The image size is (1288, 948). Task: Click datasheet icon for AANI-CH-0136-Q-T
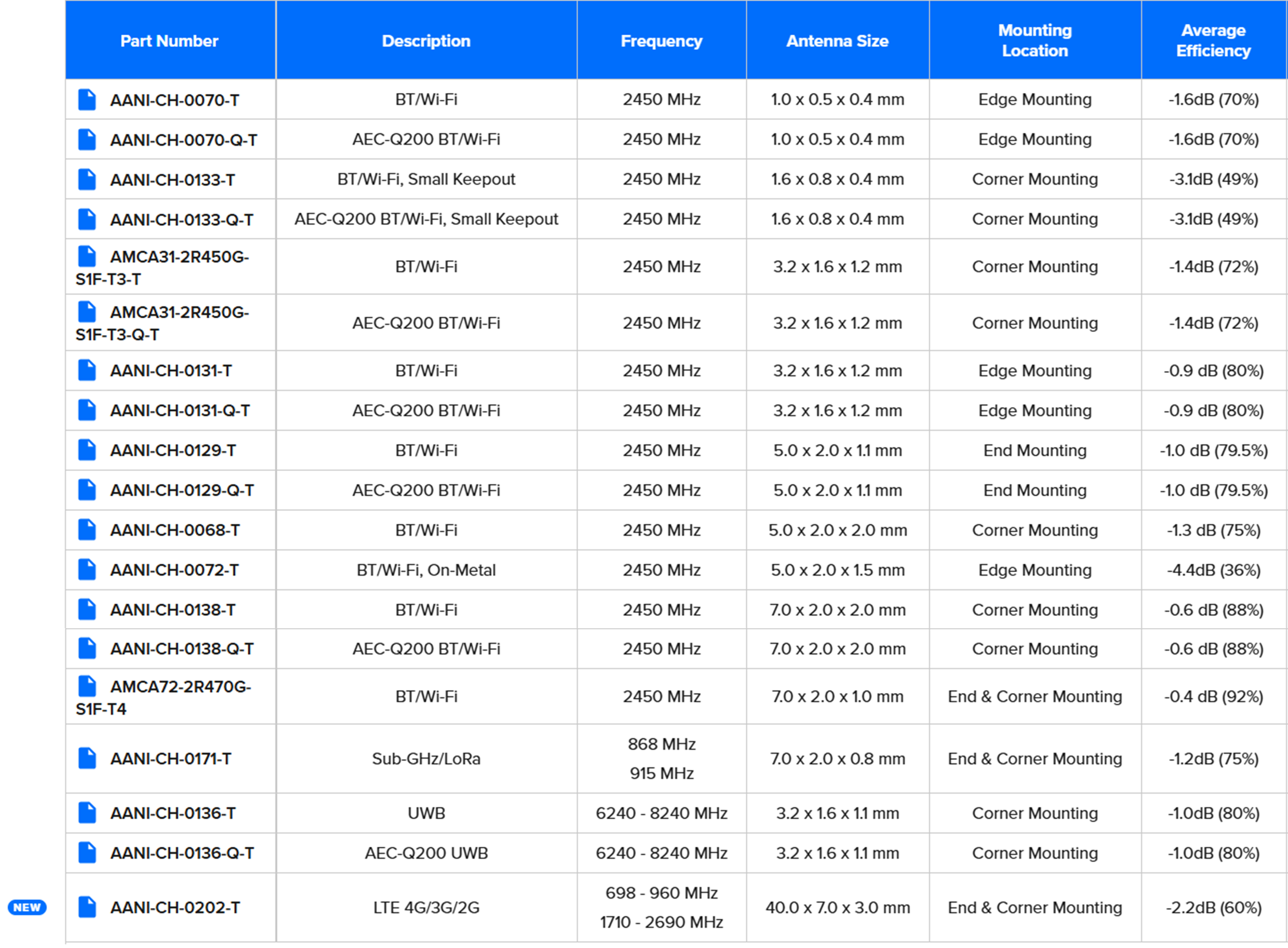87,853
